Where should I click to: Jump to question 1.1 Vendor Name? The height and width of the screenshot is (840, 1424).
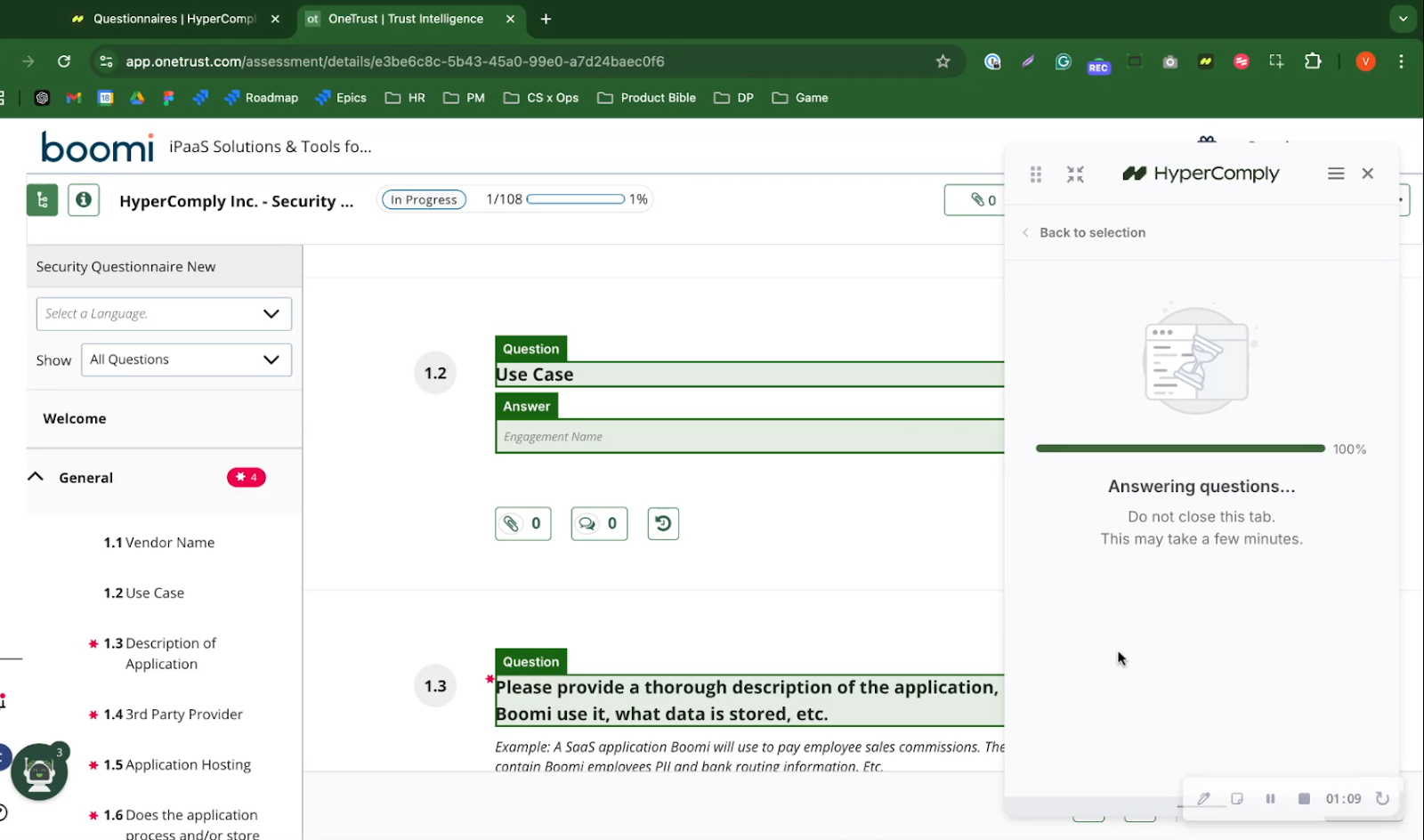point(159,543)
